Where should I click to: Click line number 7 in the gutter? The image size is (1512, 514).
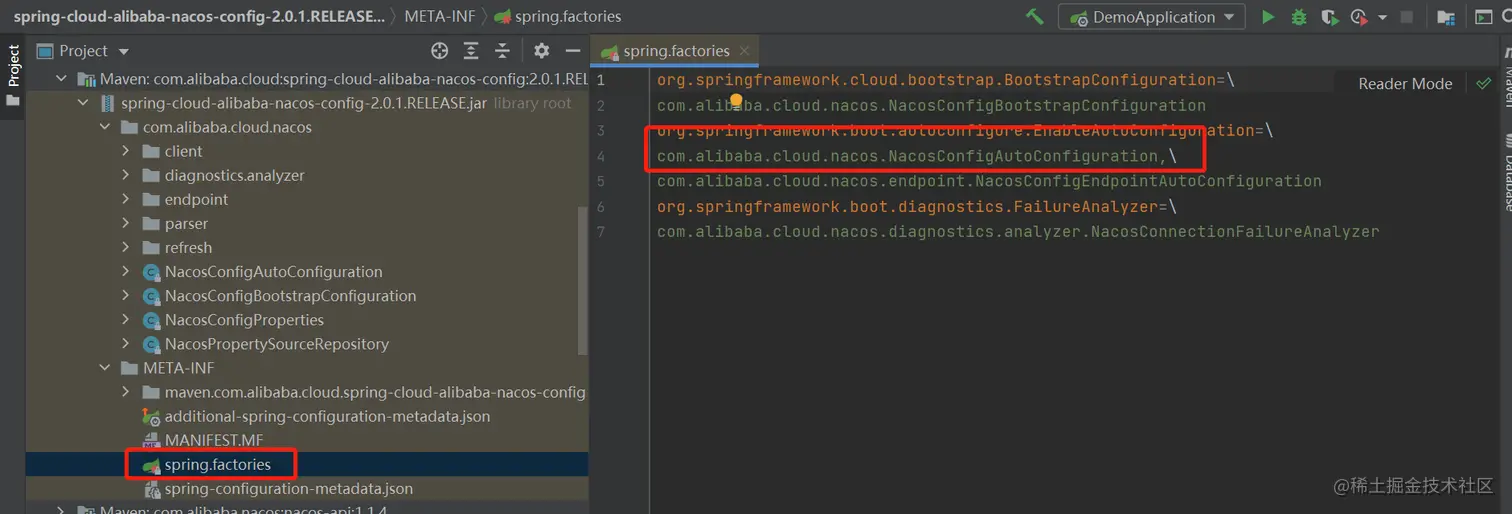601,232
